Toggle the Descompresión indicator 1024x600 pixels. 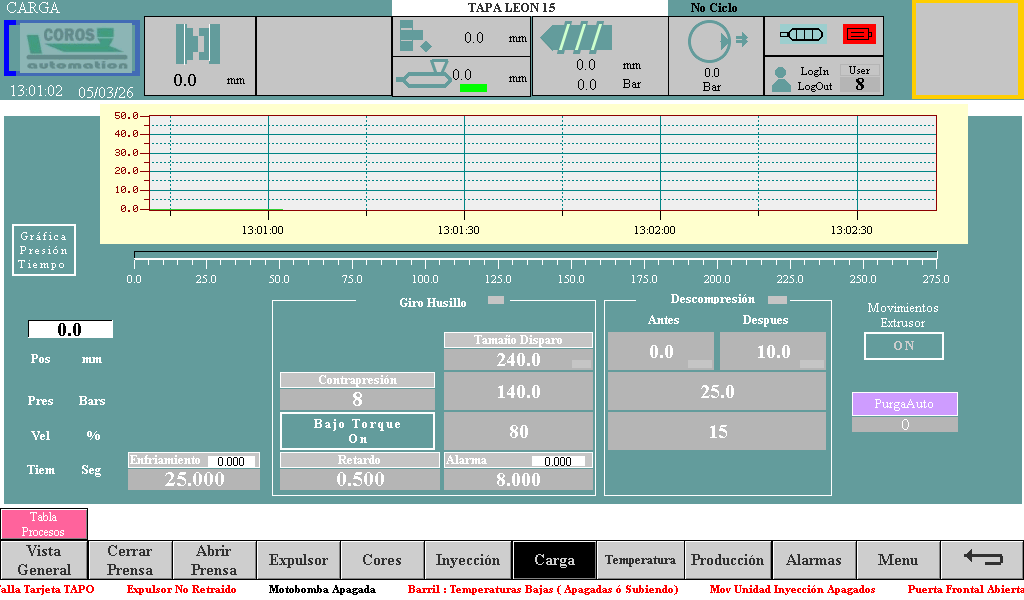(777, 300)
